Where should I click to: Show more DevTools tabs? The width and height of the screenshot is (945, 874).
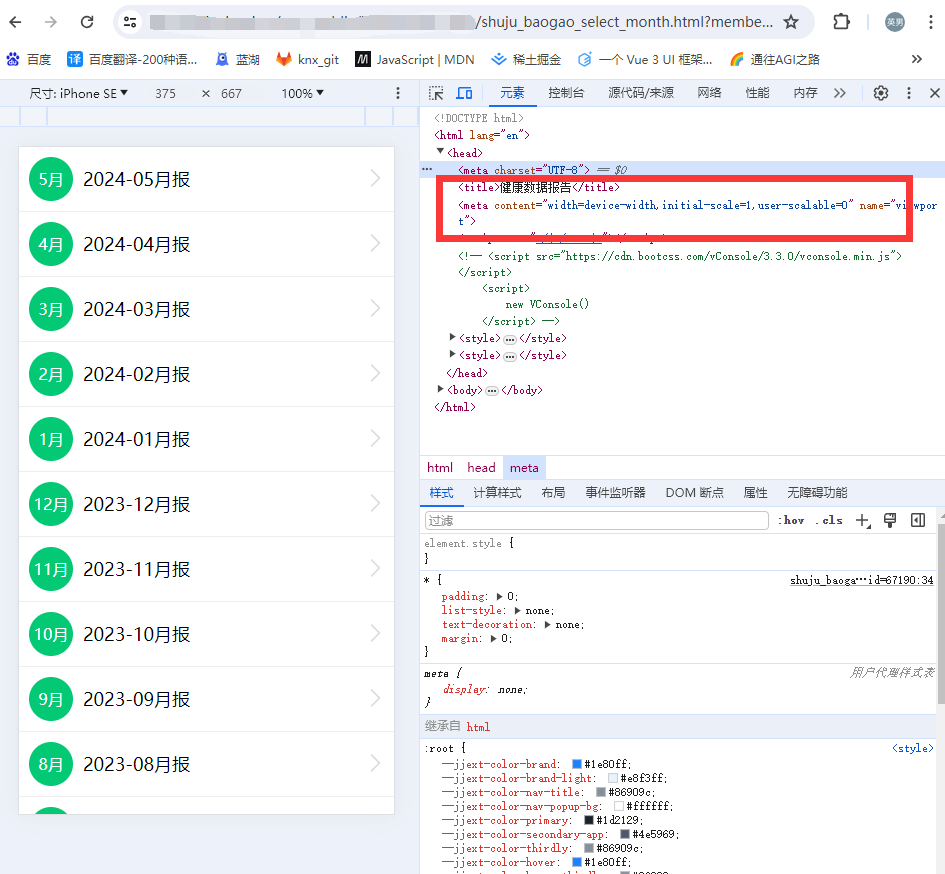click(x=840, y=93)
